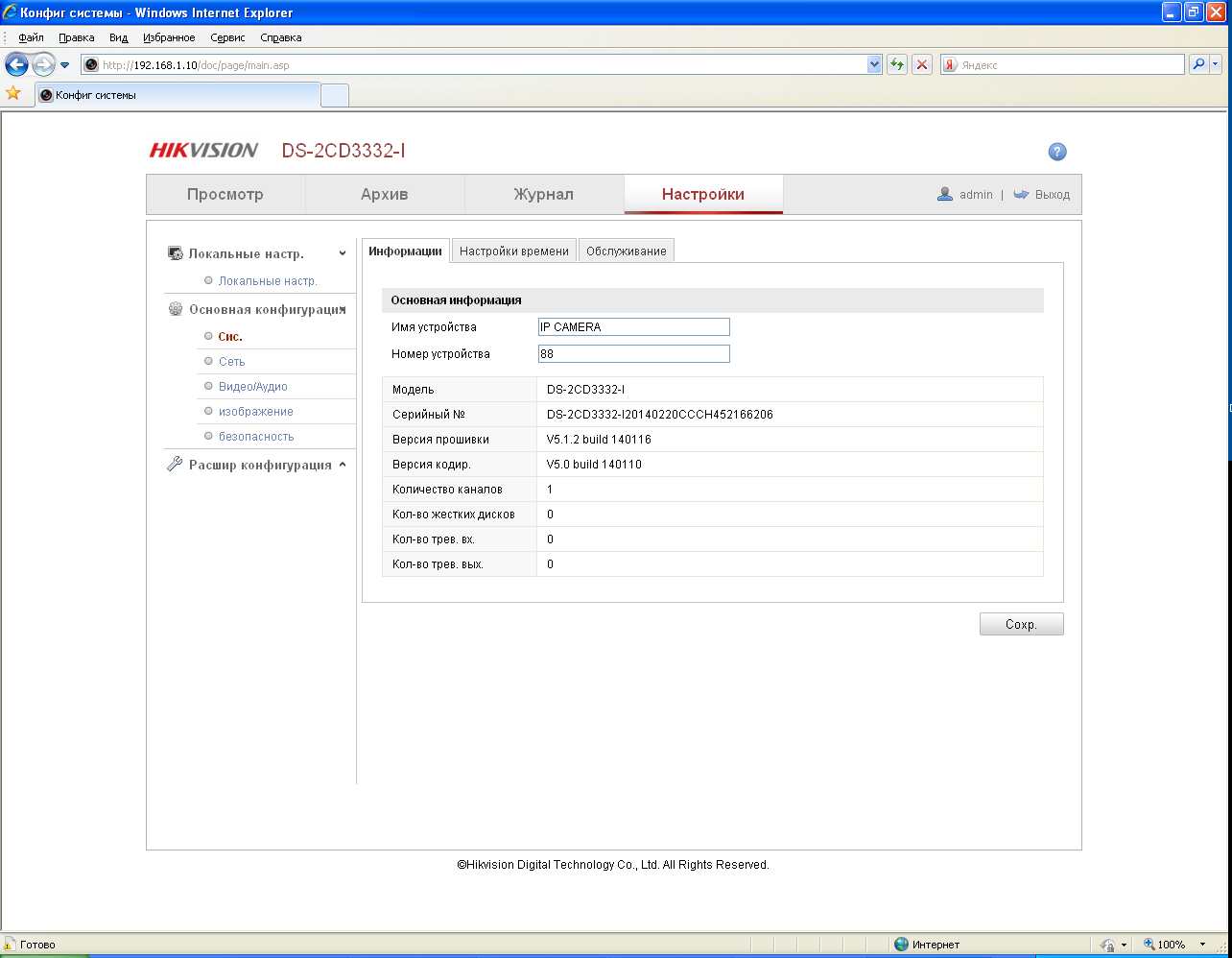Open the Вид menu
Image resolution: width=1232 pixels, height=958 pixels.
coord(118,37)
